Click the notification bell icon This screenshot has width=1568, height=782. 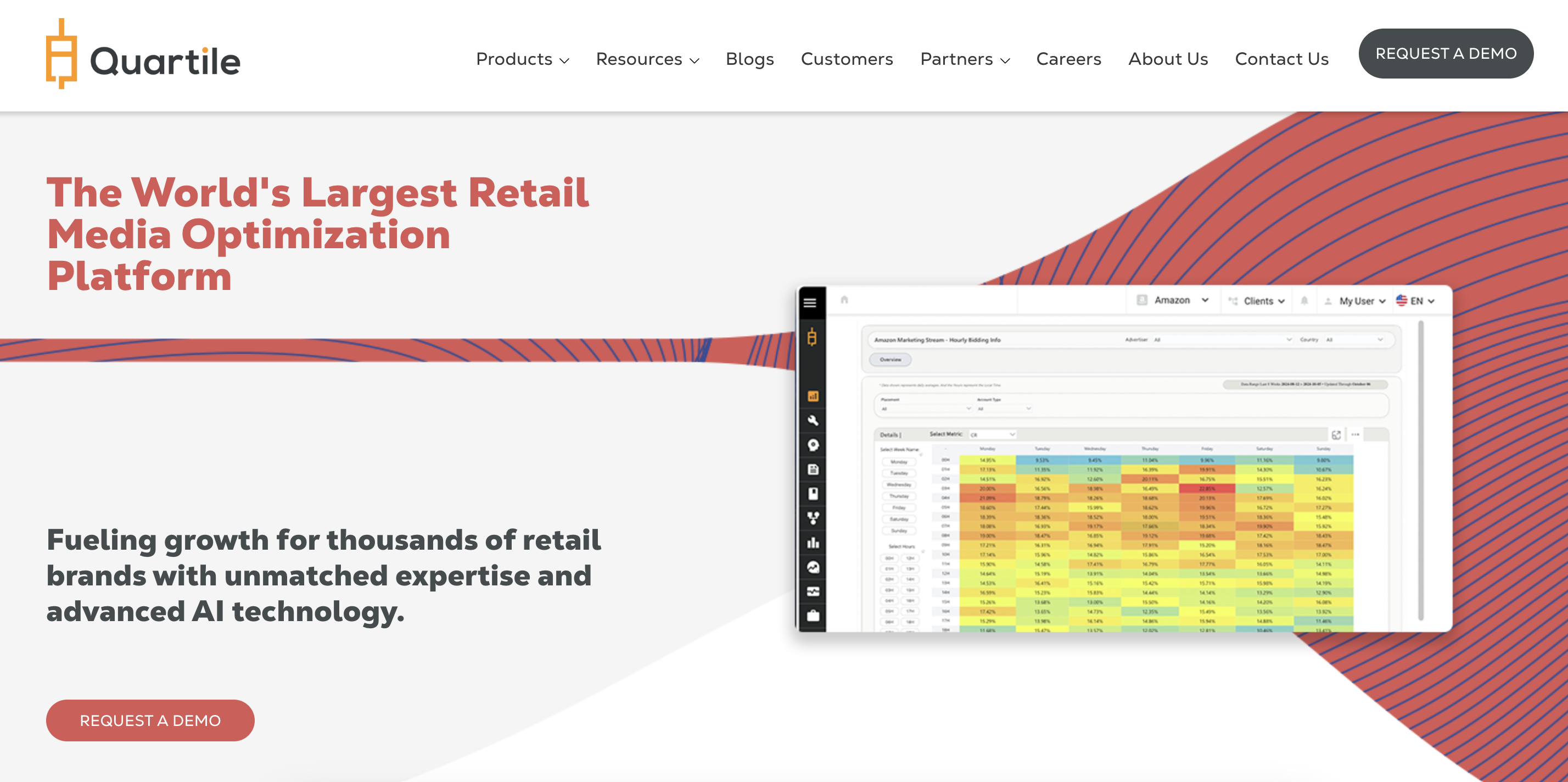1304,301
